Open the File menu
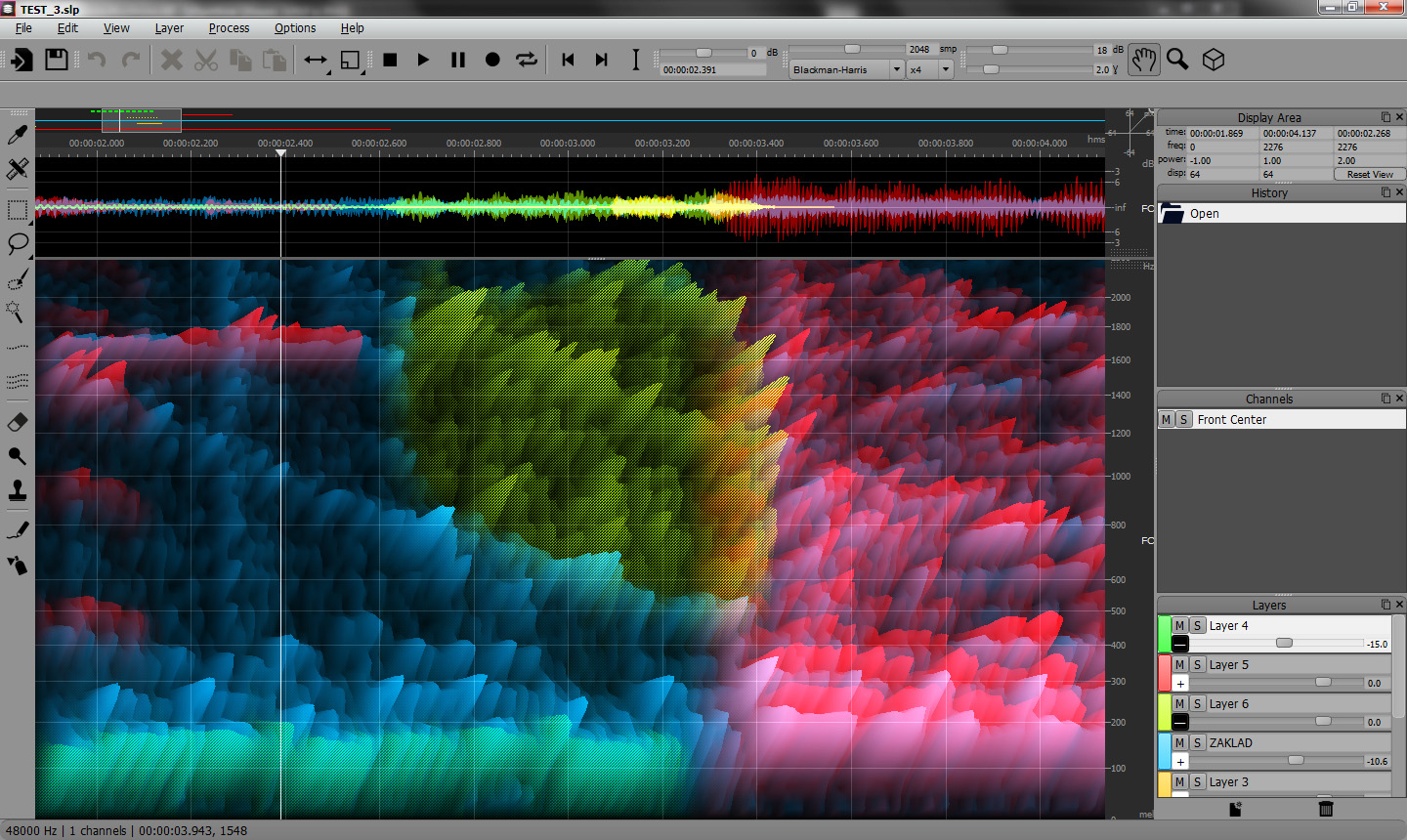Screen dimensions: 1407x840 [x=23, y=28]
